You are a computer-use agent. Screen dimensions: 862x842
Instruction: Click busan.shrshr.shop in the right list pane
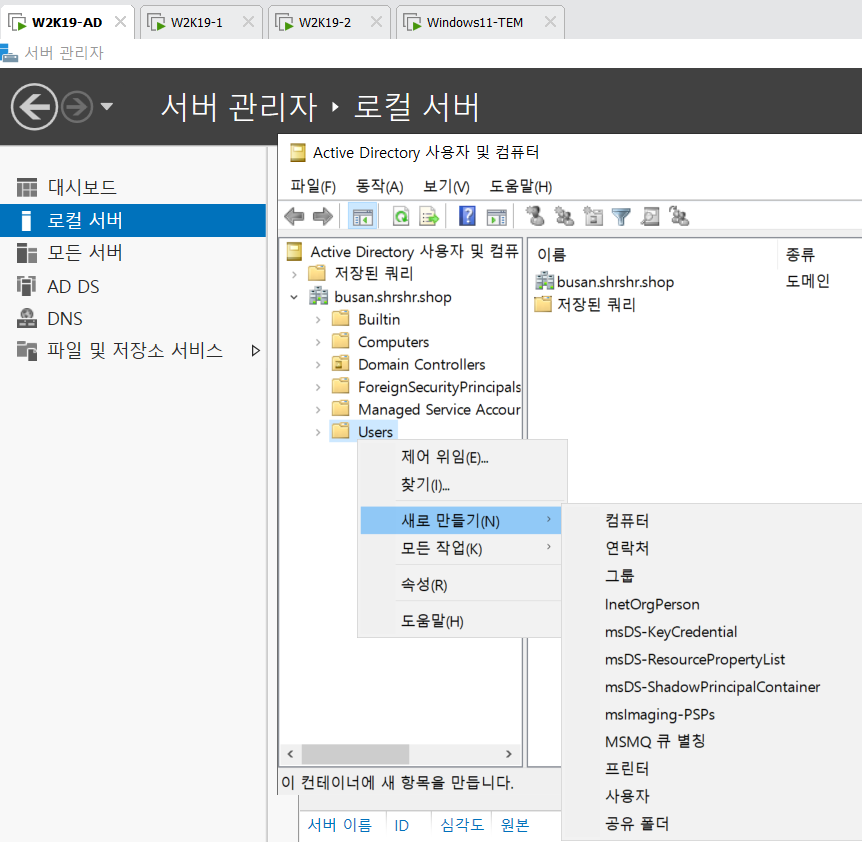[605, 282]
